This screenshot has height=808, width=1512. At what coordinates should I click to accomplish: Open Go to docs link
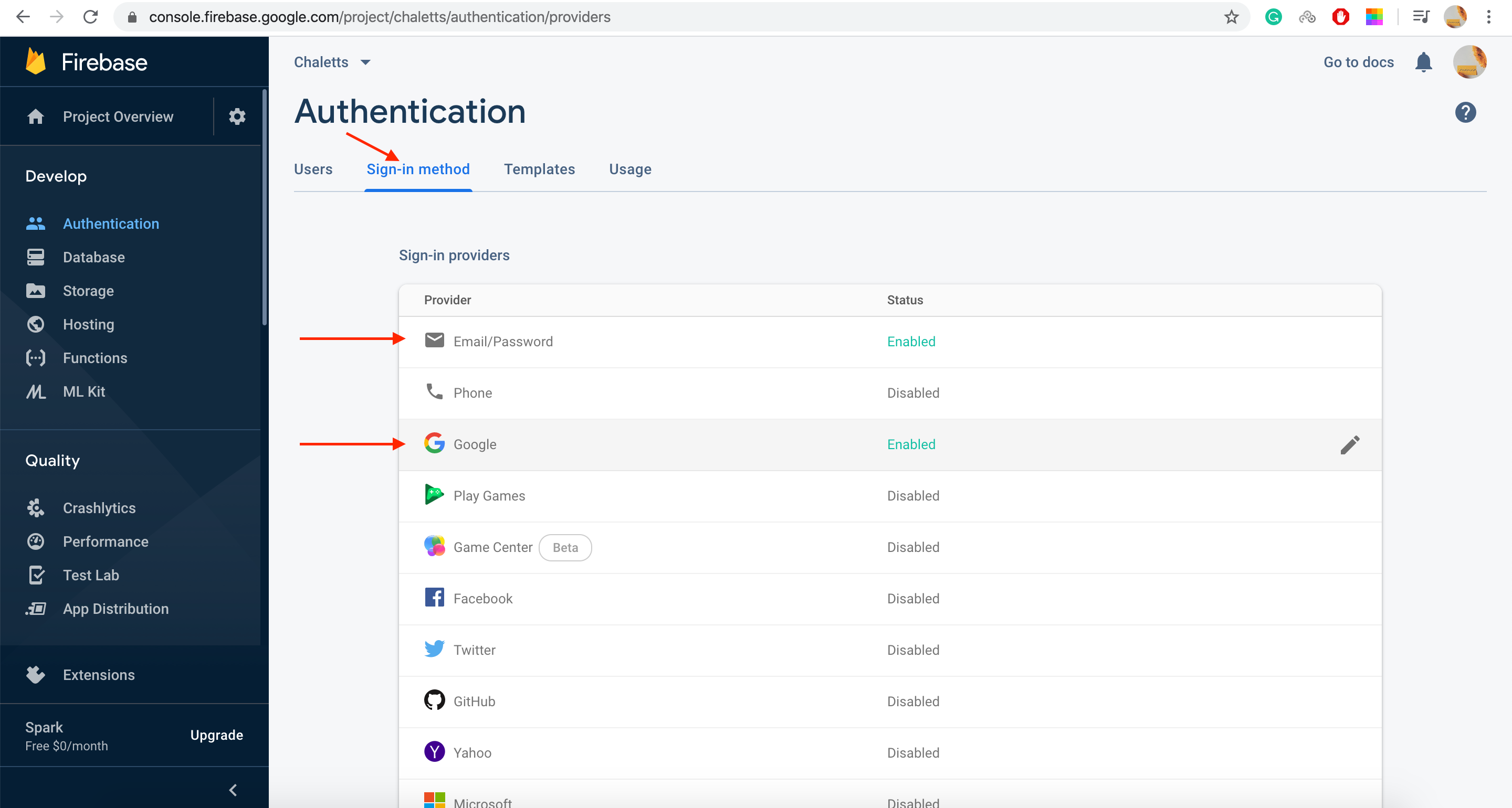tap(1358, 61)
